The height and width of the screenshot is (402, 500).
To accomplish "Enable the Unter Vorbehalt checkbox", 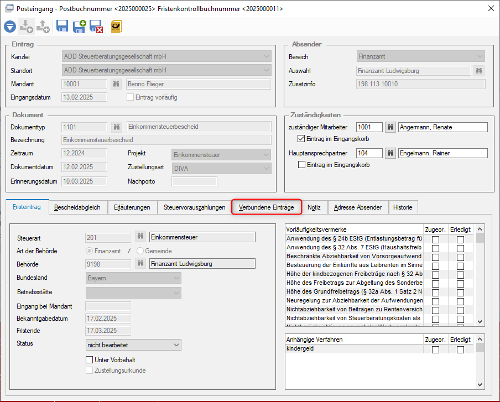I will pos(89,360).
